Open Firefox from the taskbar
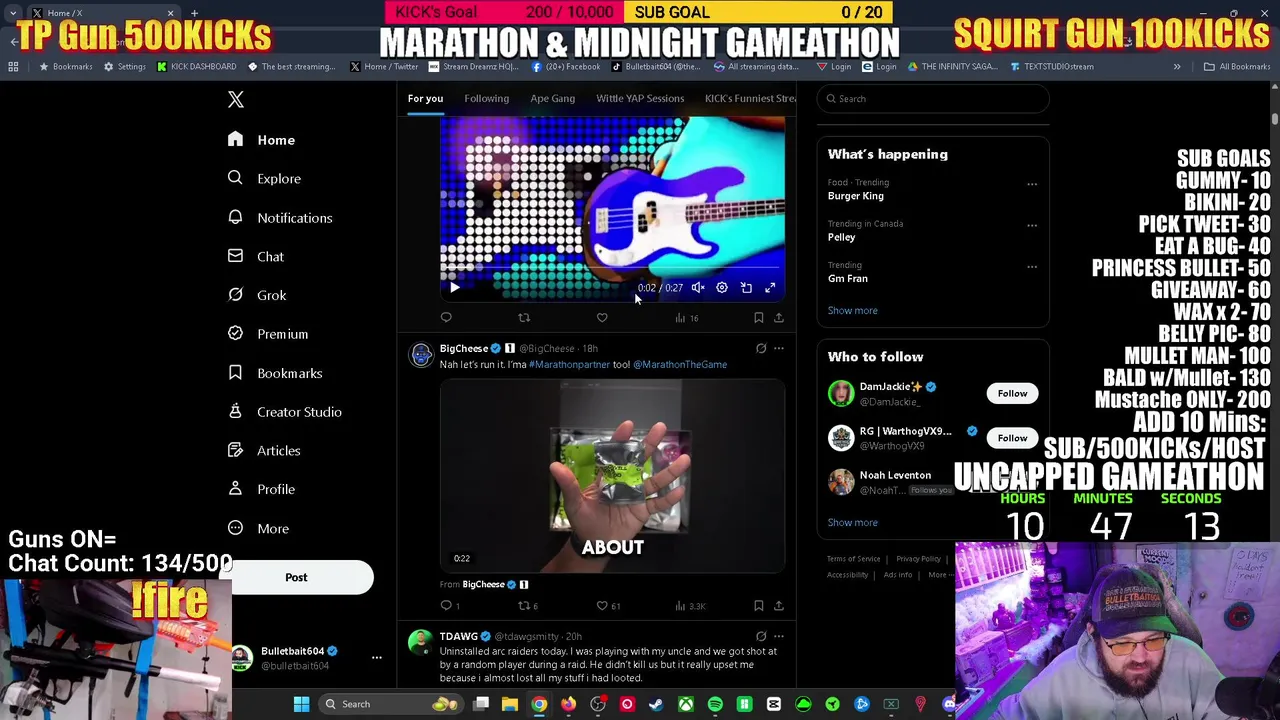Viewport: 1280px width, 720px height. tap(568, 704)
